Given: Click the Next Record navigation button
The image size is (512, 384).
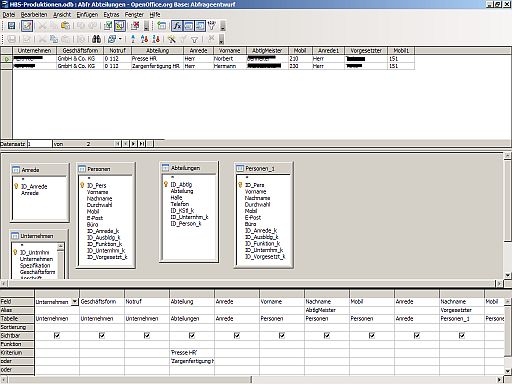Looking at the screenshot, I should pyautogui.click(x=133, y=144).
